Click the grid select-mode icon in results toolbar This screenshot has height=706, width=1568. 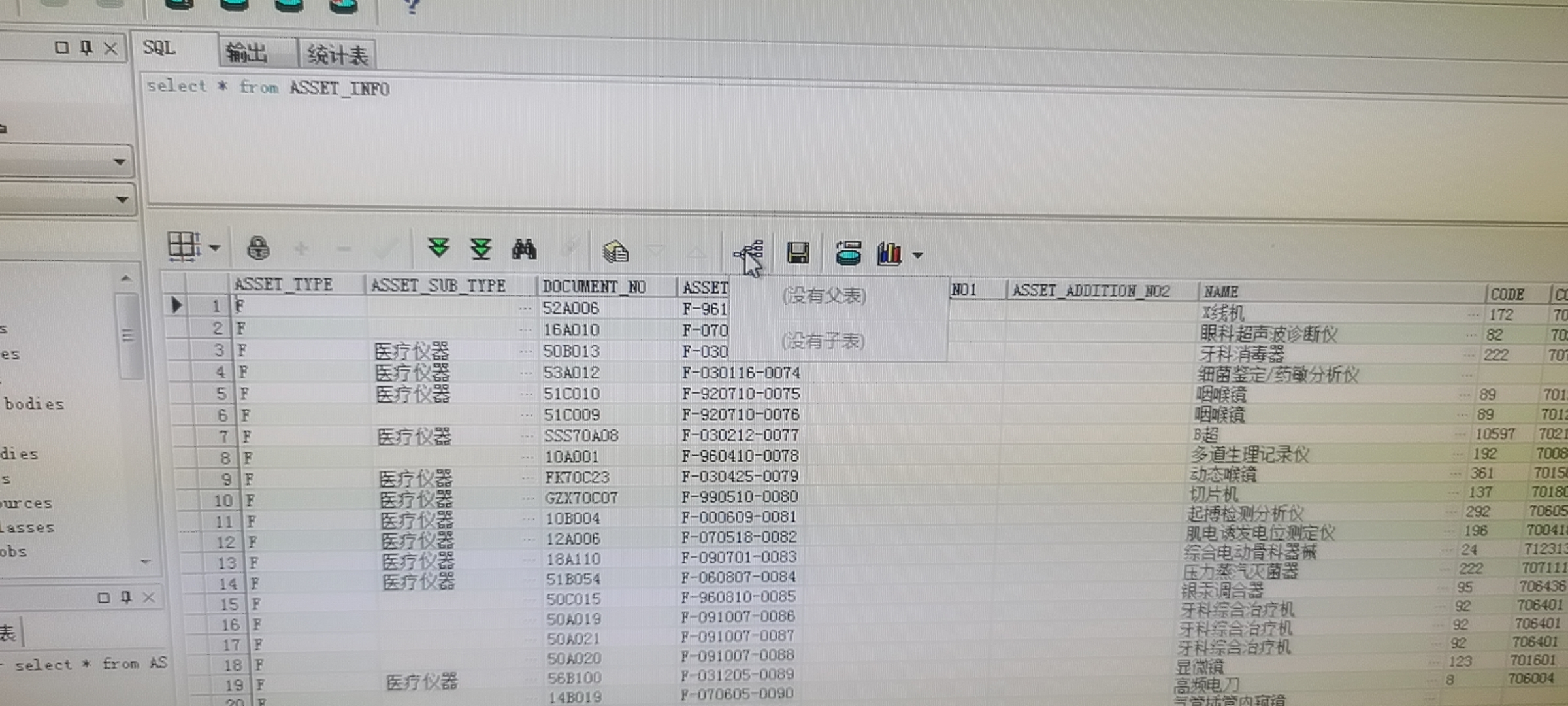coord(184,246)
